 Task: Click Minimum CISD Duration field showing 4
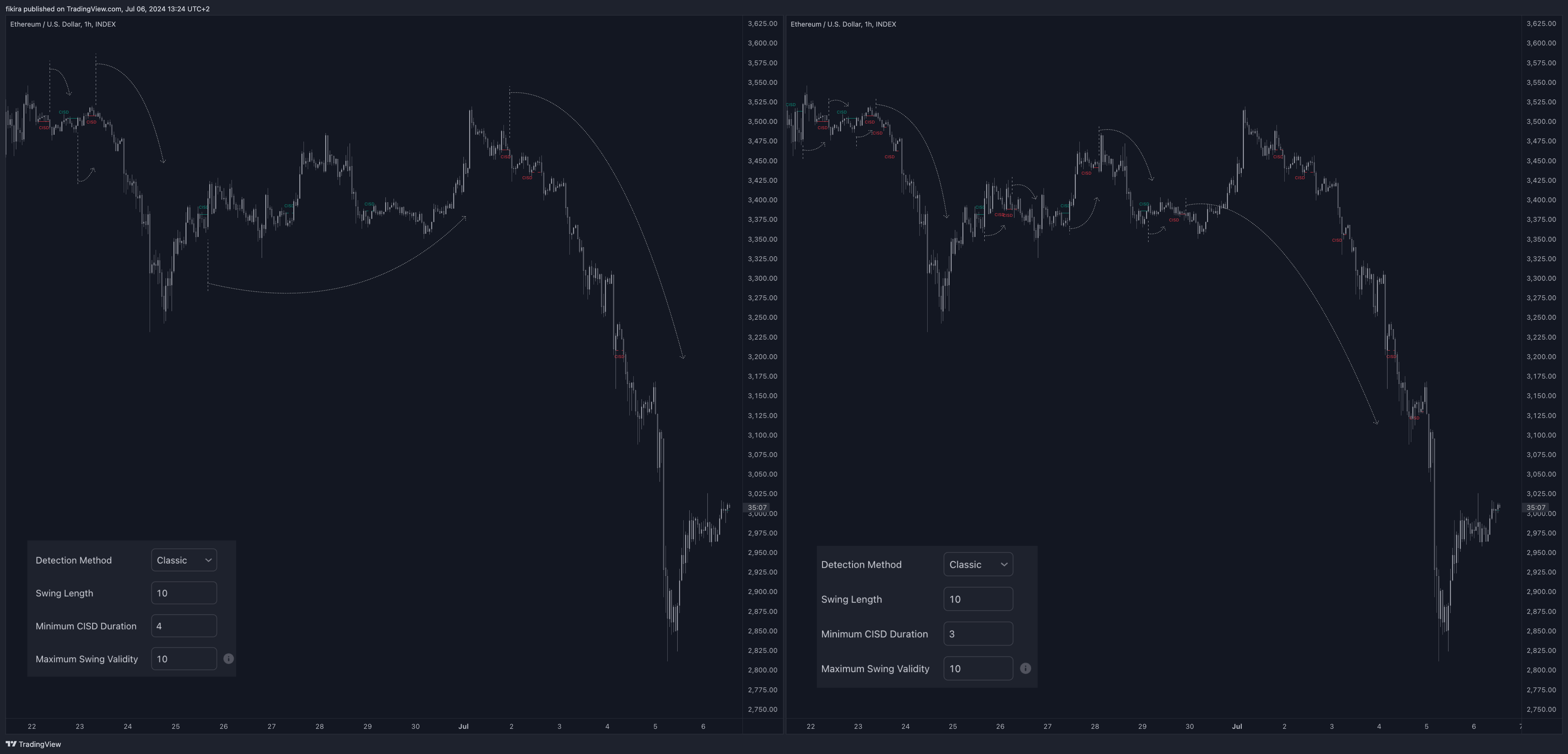click(x=184, y=626)
